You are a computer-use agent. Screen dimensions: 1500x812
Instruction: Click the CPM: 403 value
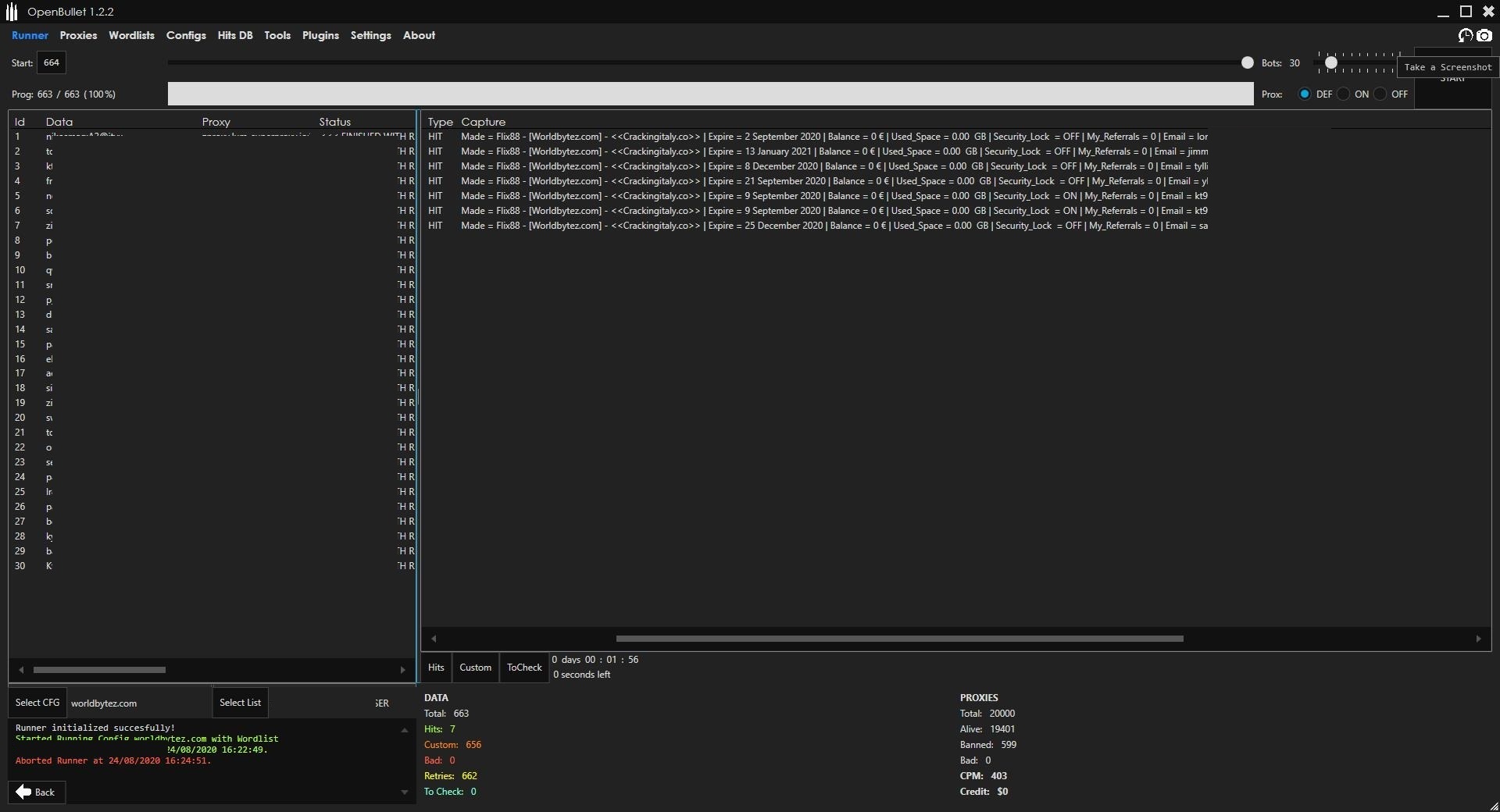point(984,776)
